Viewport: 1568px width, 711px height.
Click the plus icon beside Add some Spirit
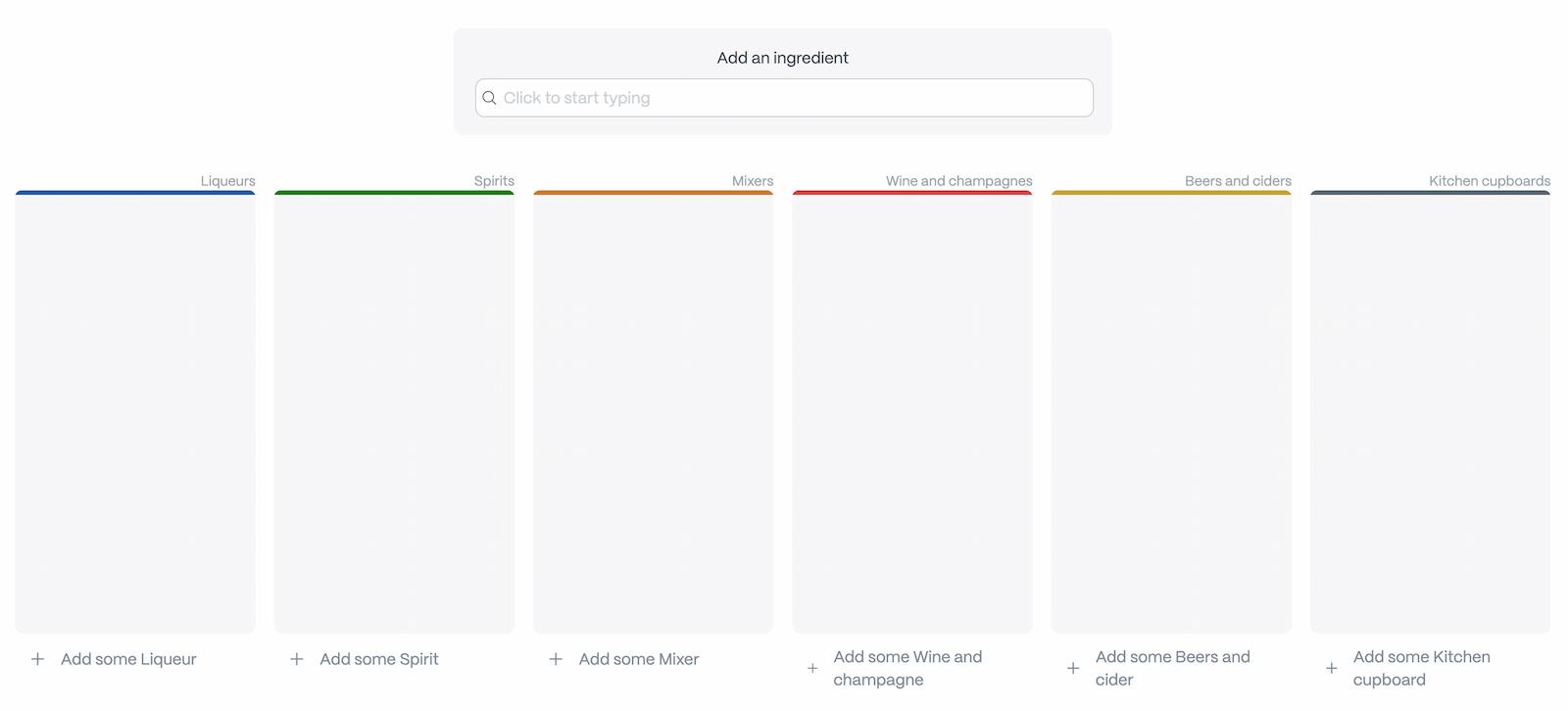click(x=296, y=659)
